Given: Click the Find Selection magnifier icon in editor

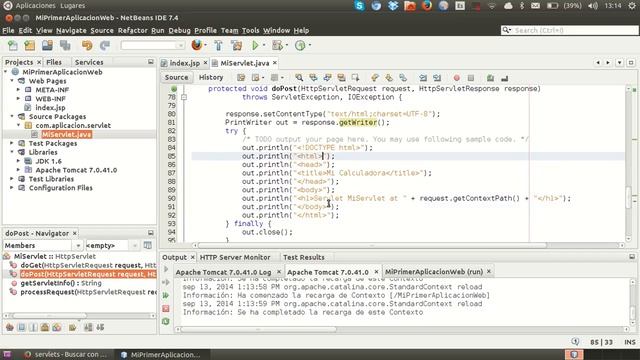Looking at the screenshot, I should (x=299, y=78).
